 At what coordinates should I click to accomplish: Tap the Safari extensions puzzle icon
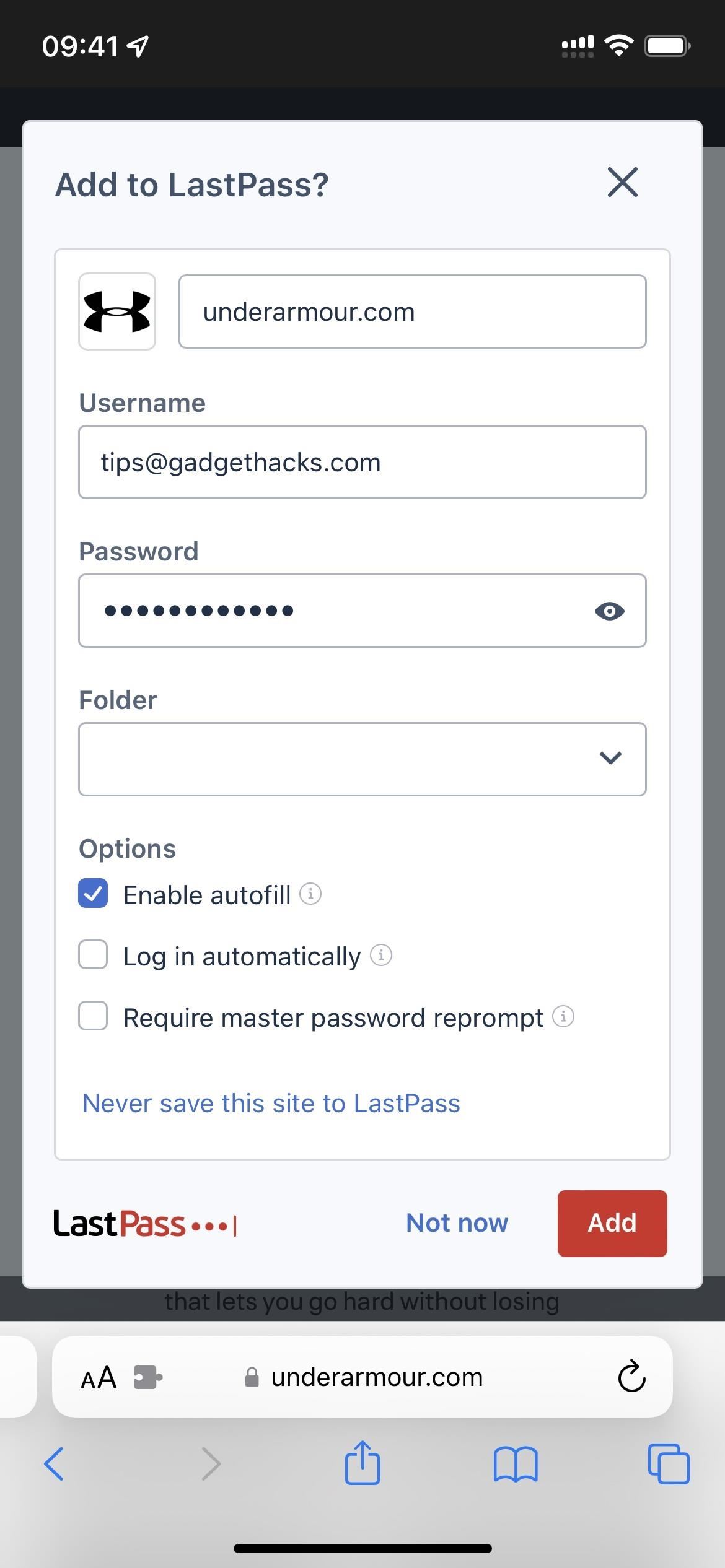[x=148, y=1377]
